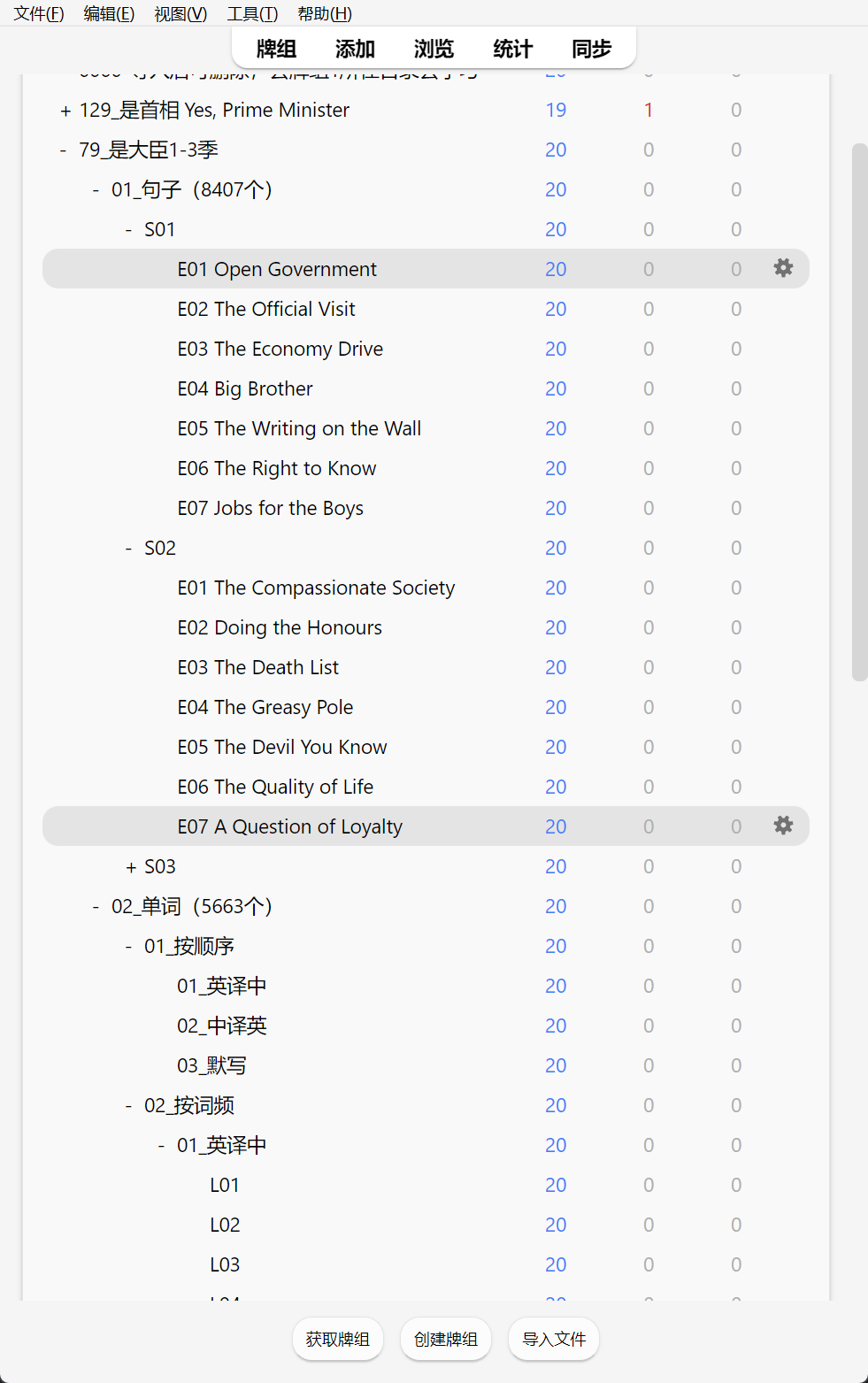The width and height of the screenshot is (868, 1383).
Task: Open options gear for E01 Open Government
Action: (783, 268)
